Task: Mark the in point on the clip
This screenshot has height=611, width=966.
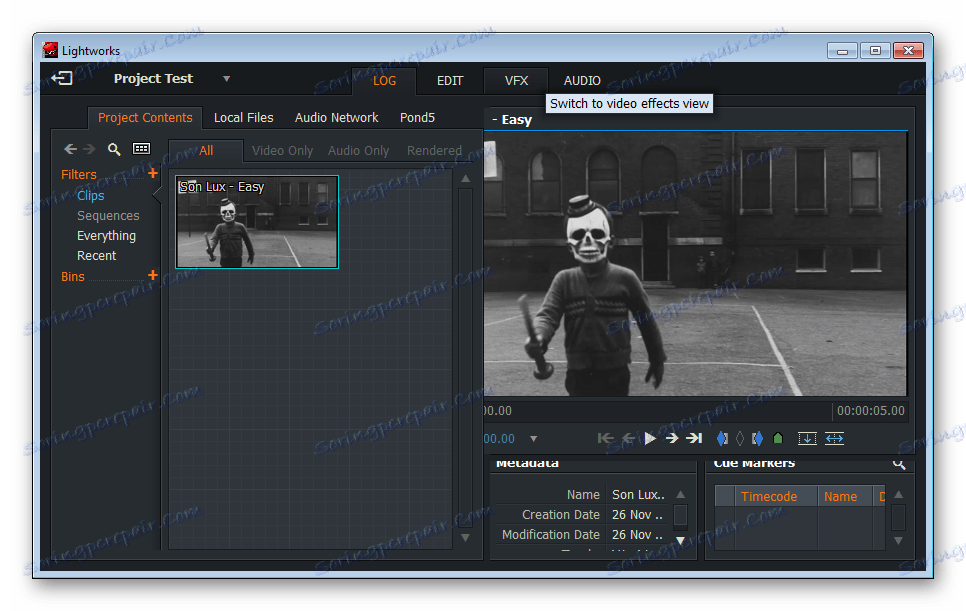Action: tap(723, 438)
